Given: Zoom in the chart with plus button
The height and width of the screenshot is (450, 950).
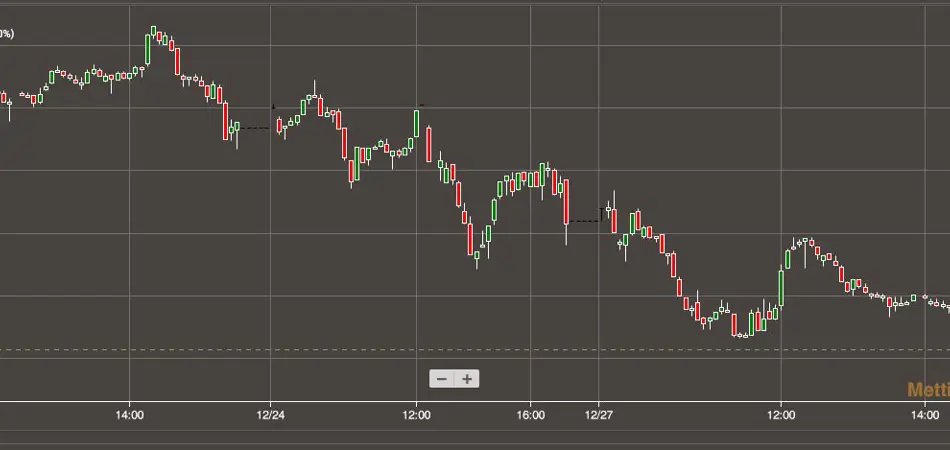Looking at the screenshot, I should coord(467,379).
